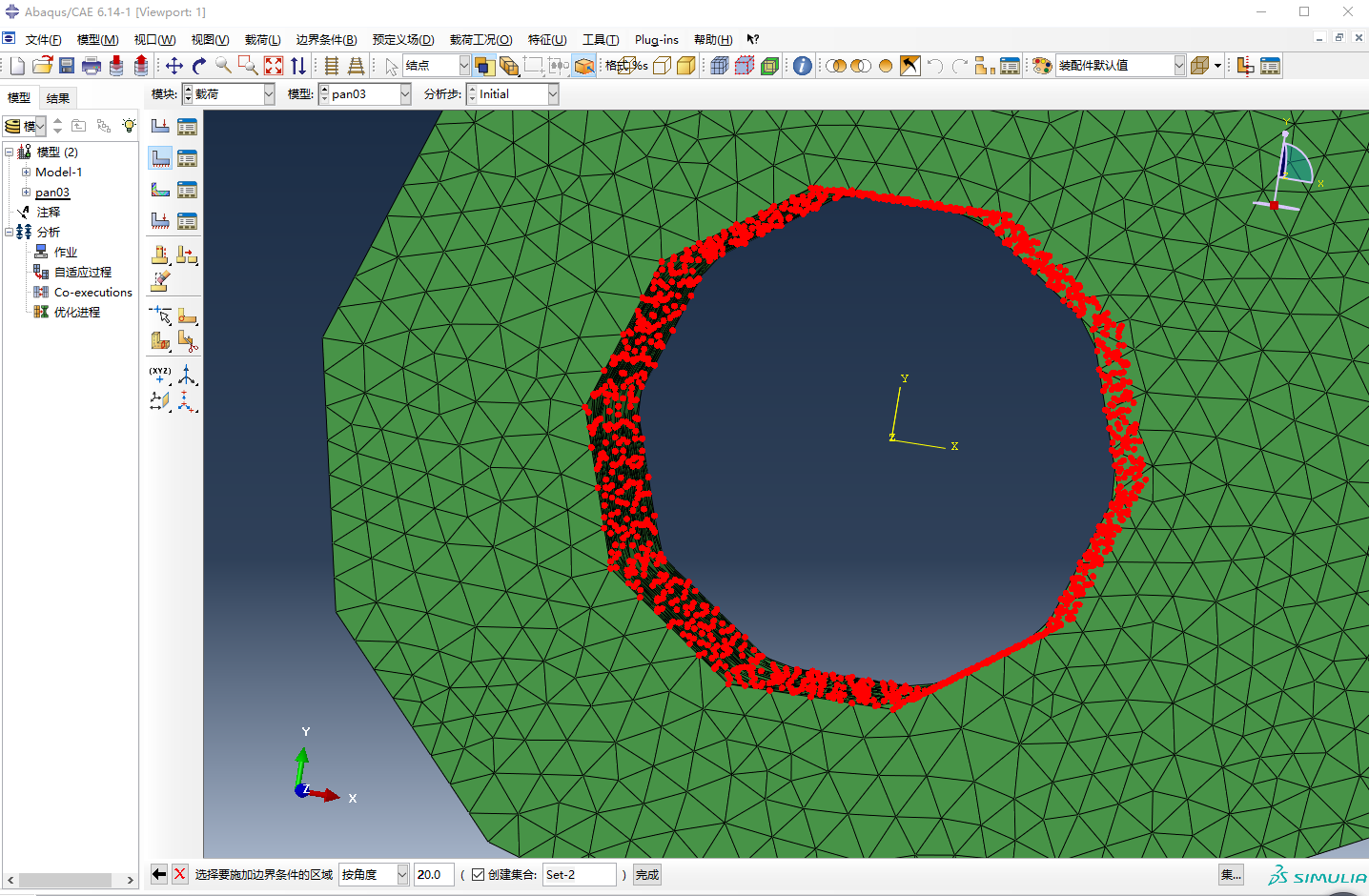Expand the Model-1 tree node
Image resolution: width=1369 pixels, height=896 pixels.
tap(26, 172)
